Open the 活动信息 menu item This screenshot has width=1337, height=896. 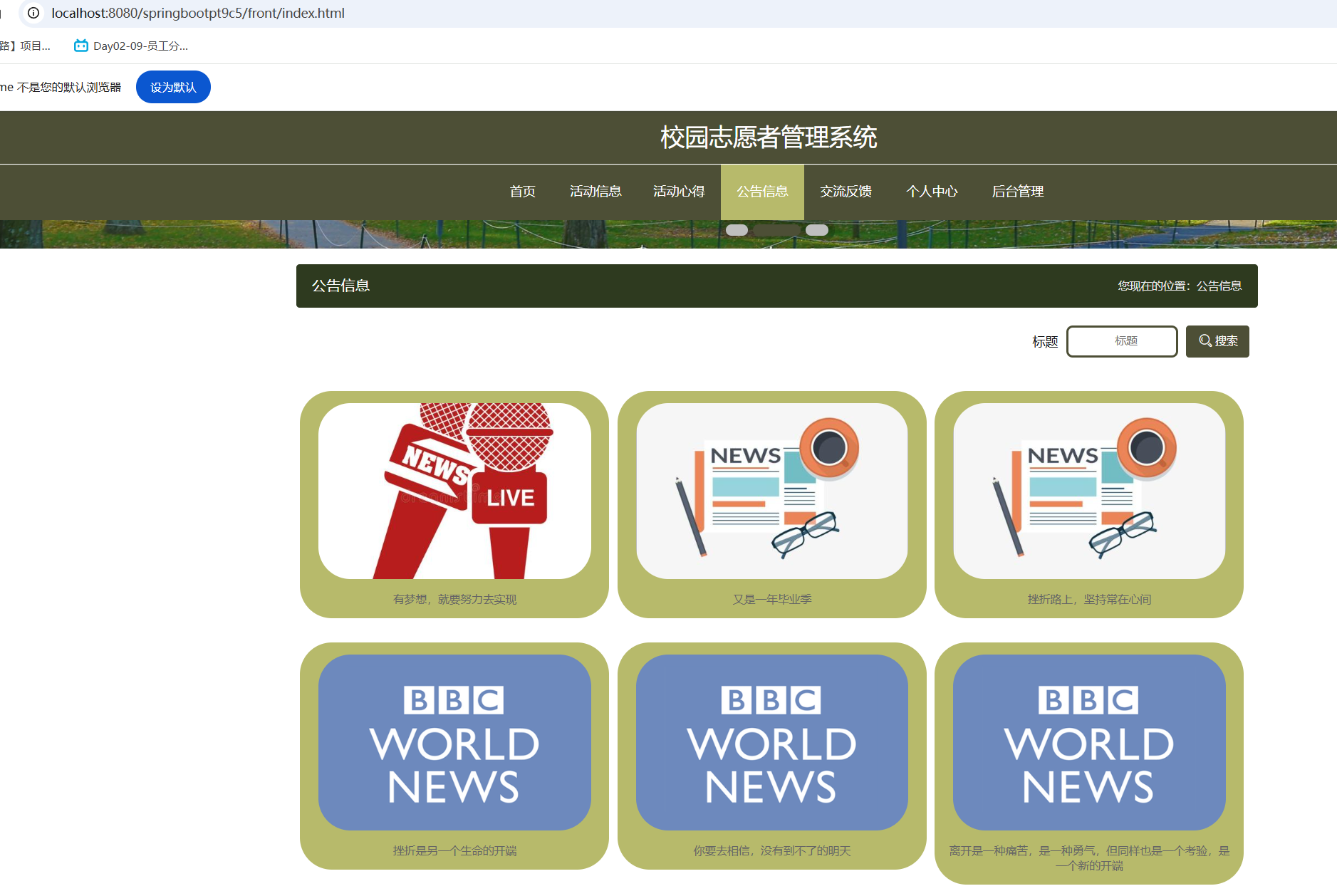[595, 192]
